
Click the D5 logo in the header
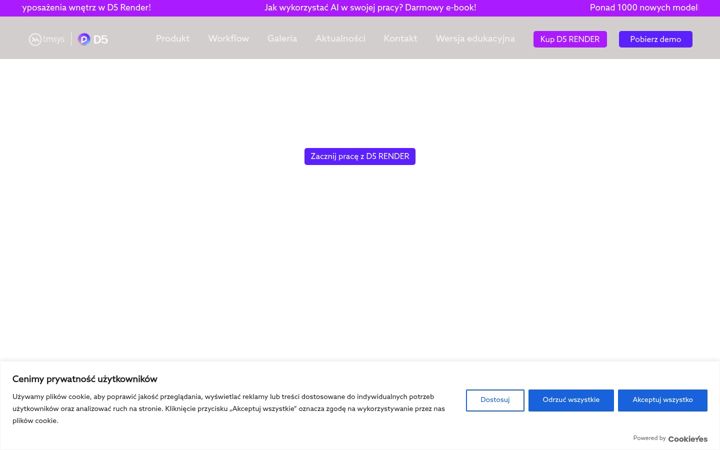coord(93,39)
